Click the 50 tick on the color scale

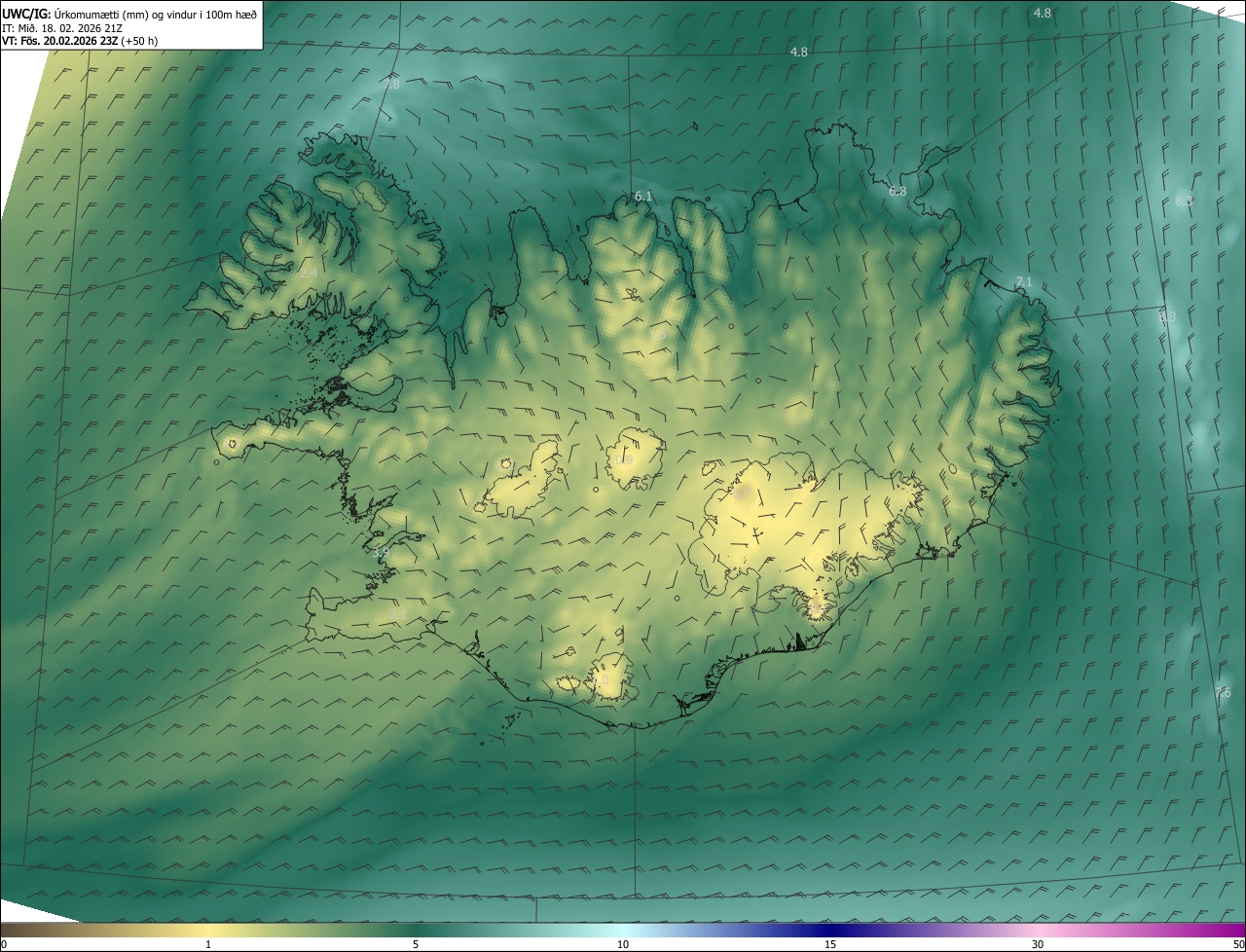point(1238,945)
